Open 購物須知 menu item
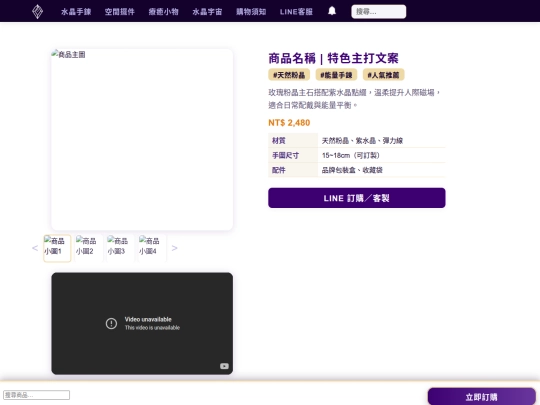This screenshot has height=405, width=540. pos(251,12)
